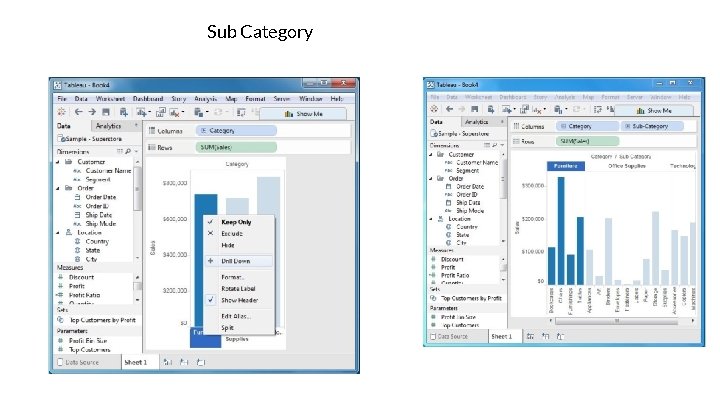The image size is (720, 405).
Task: Click the horizontal chart scrollbar in right window
Action: (617, 321)
